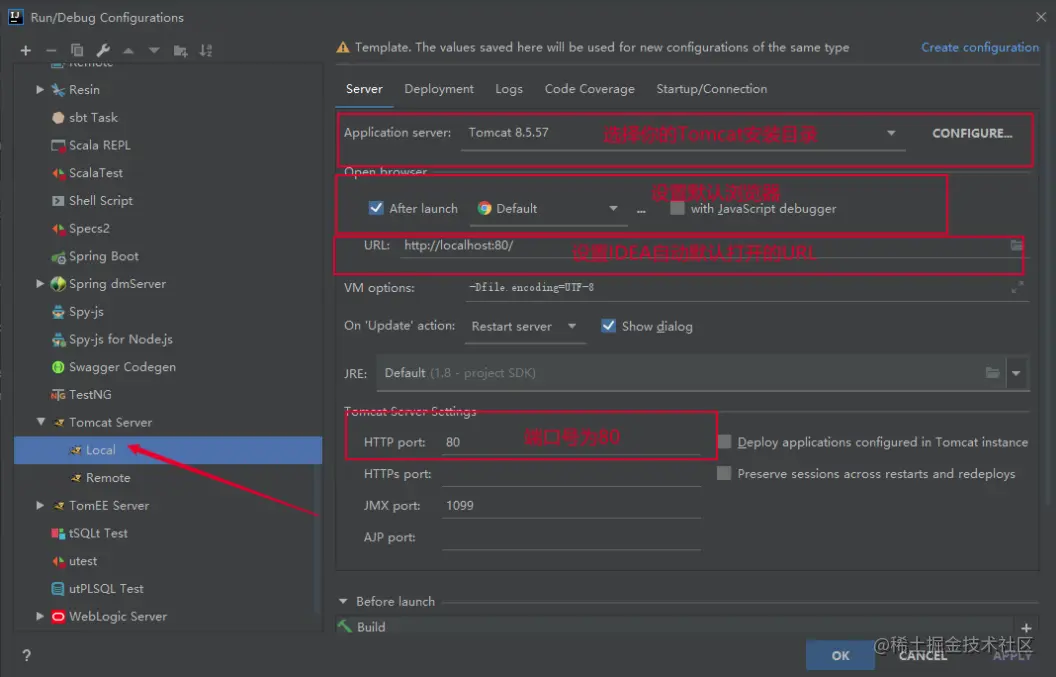
Task: Click the Create configuration link
Action: click(x=980, y=47)
